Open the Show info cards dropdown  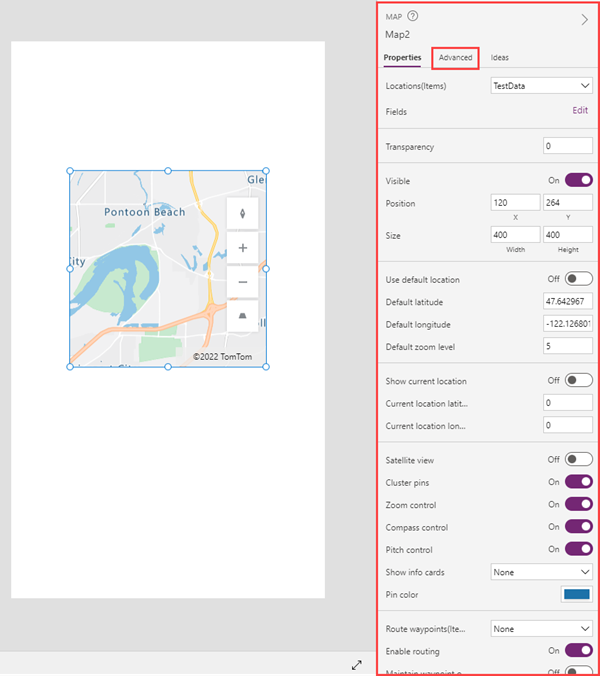541,572
